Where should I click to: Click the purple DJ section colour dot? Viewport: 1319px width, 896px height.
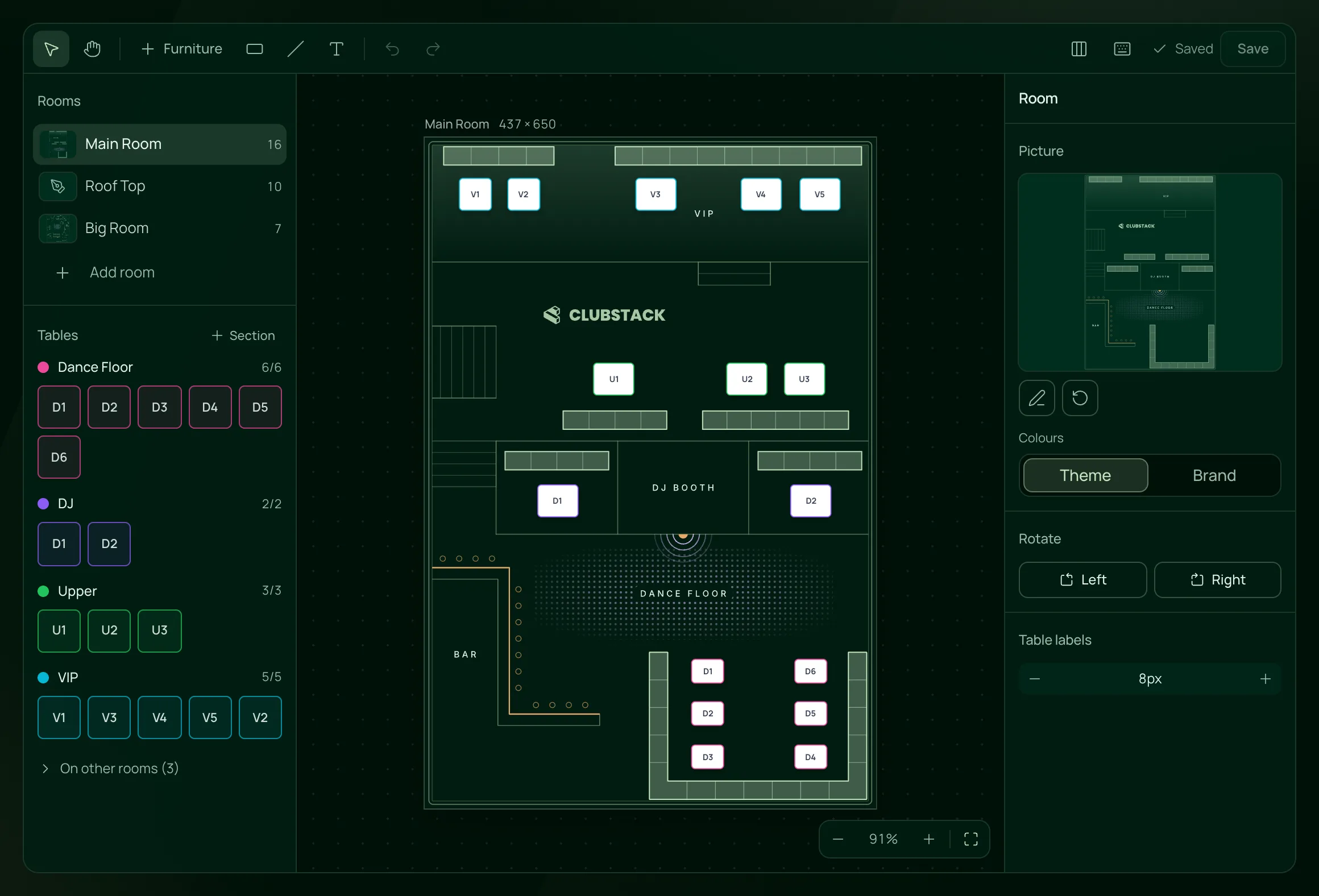click(x=43, y=504)
